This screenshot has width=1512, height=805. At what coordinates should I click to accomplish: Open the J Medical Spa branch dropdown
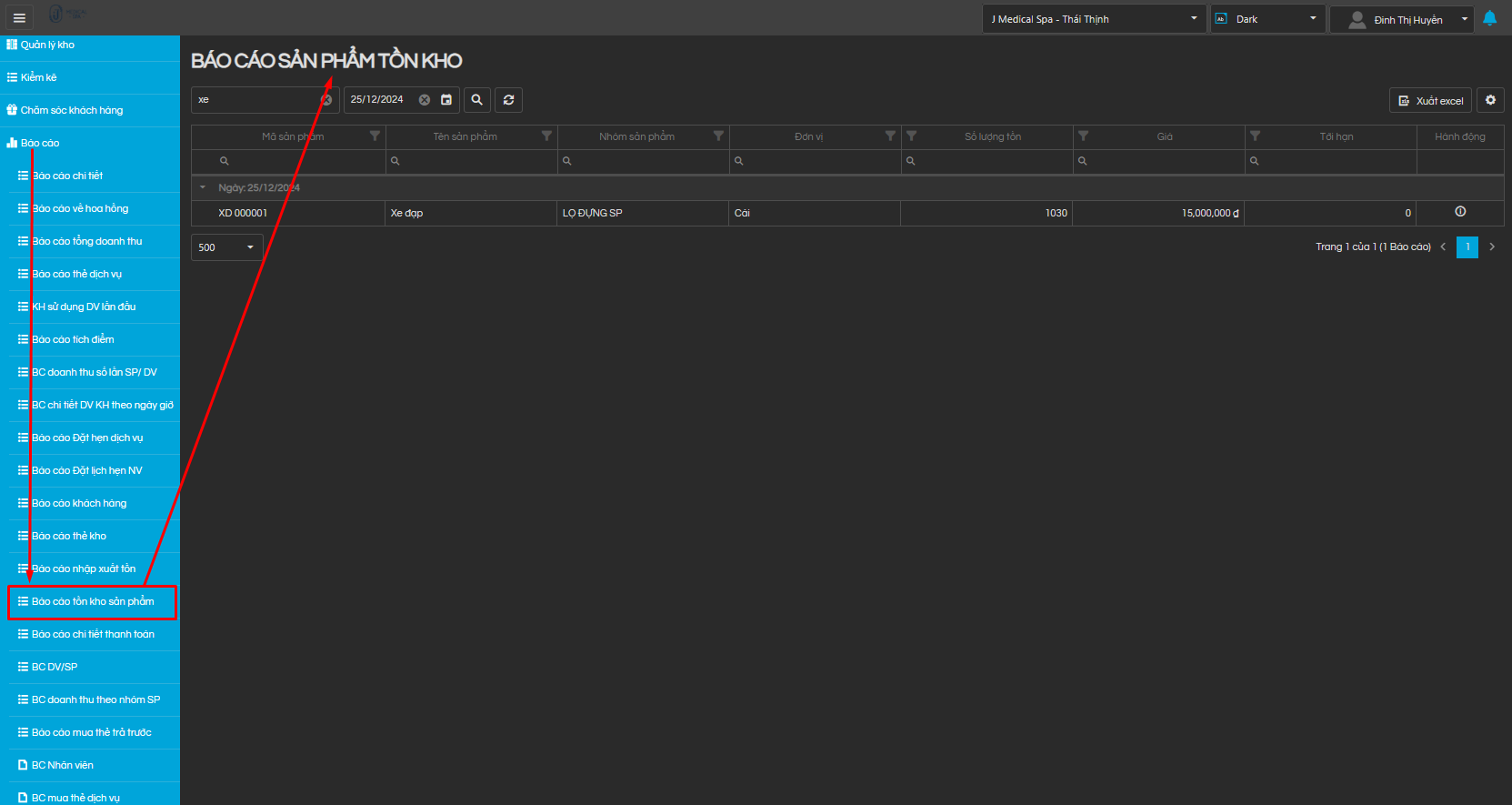pyautogui.click(x=1094, y=19)
